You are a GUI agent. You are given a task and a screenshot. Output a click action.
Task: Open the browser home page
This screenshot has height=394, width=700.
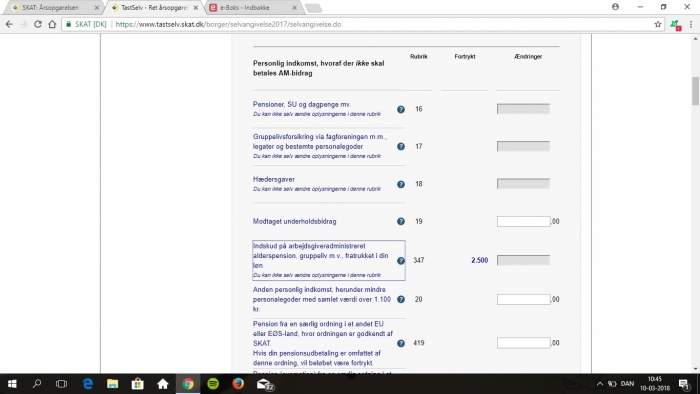click(52, 24)
